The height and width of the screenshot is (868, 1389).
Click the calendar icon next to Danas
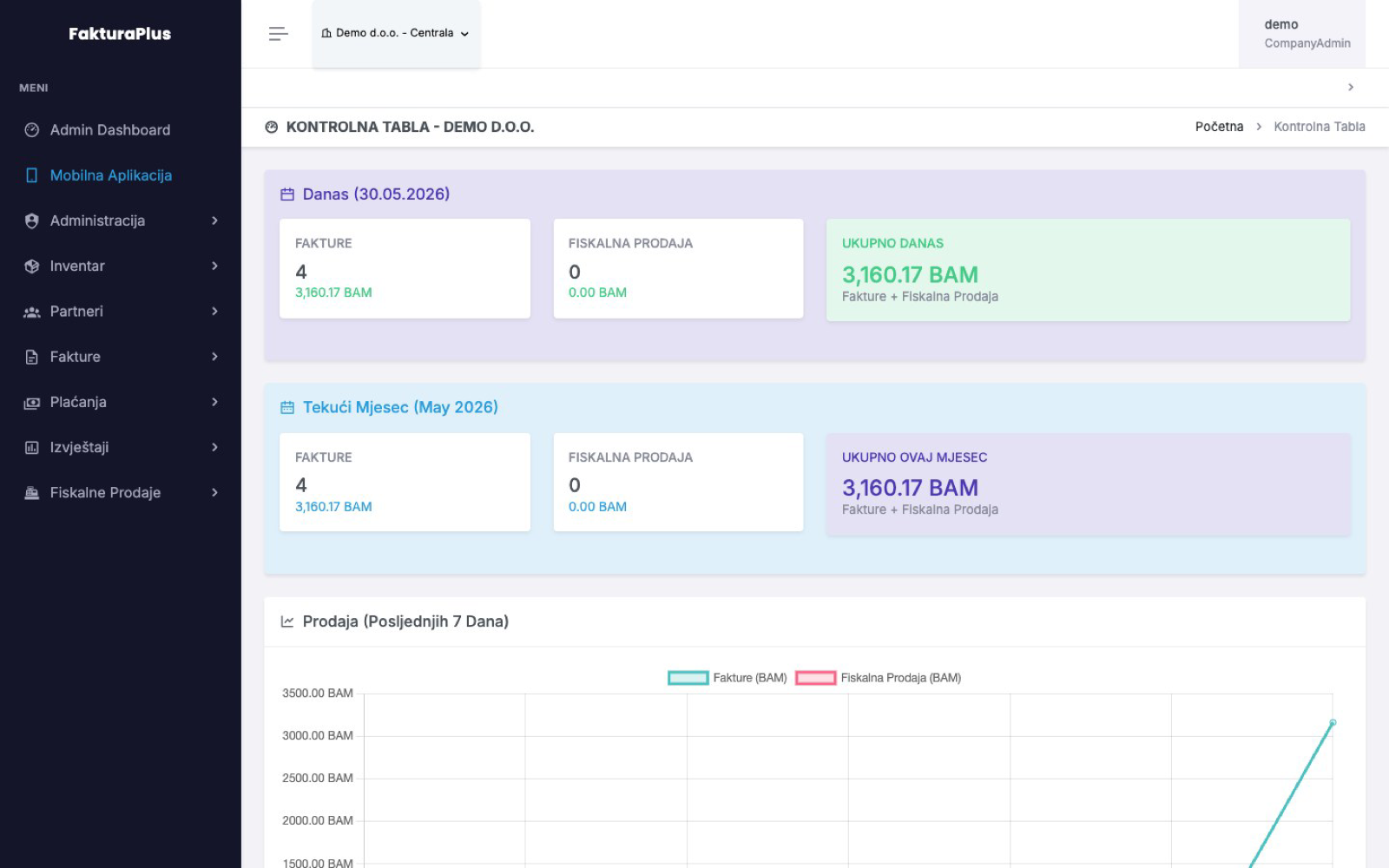(287, 194)
